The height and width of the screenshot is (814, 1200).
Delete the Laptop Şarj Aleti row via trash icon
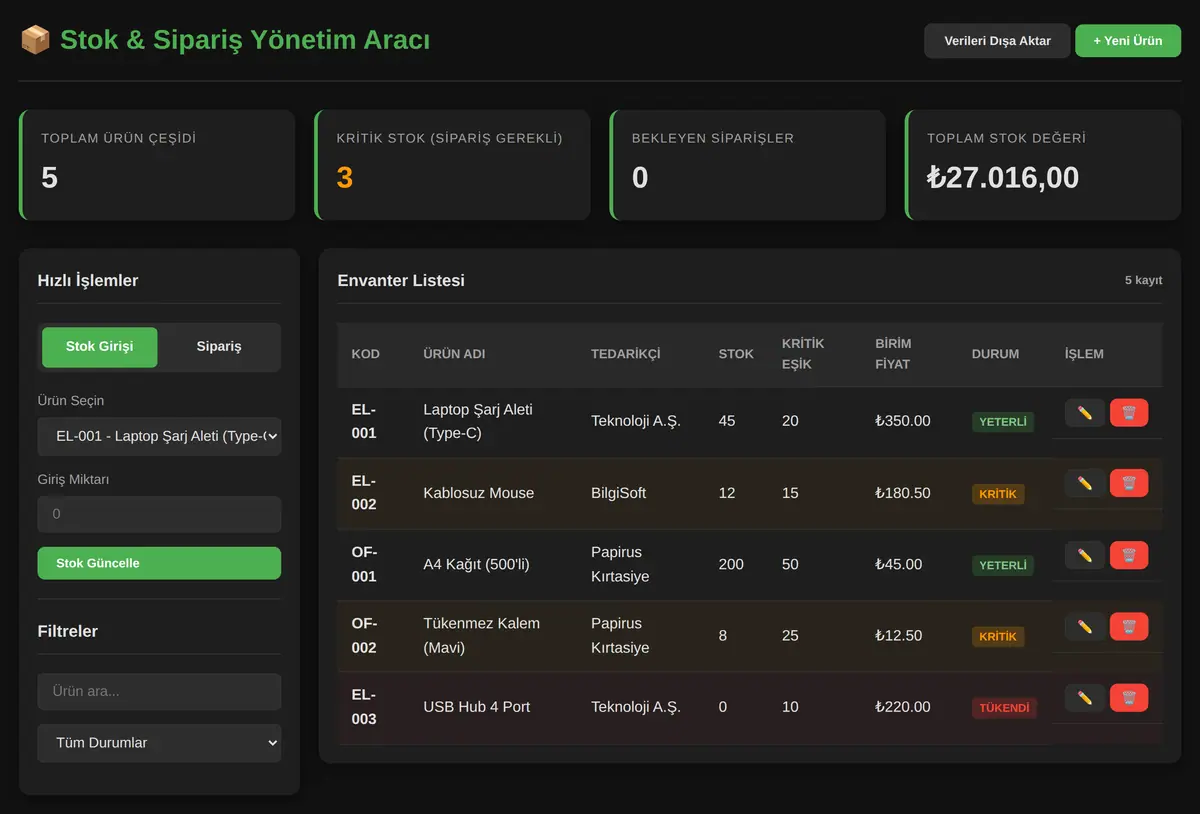tap(1129, 413)
